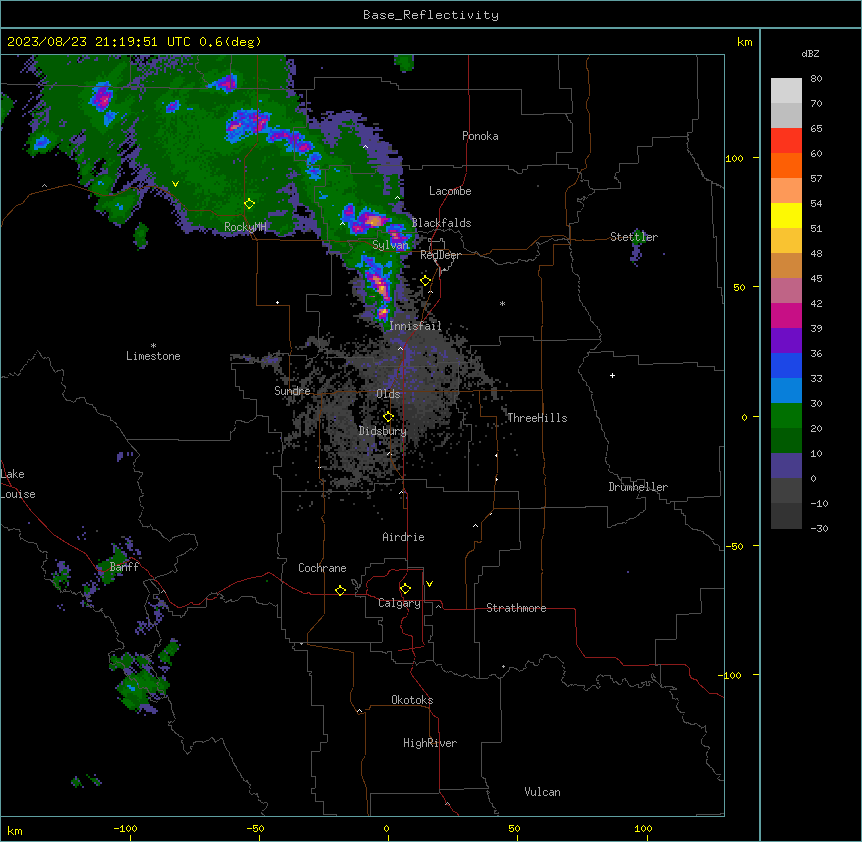The width and height of the screenshot is (862, 842).
Task: Click the Stettler city label
Action: (x=634, y=237)
